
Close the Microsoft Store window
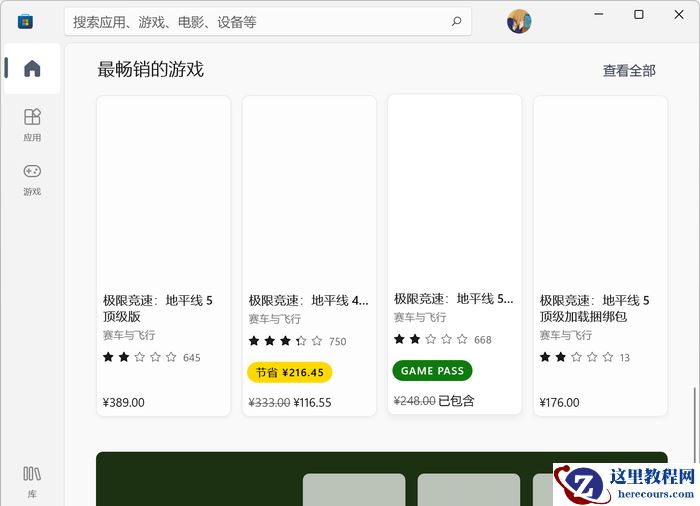pyautogui.click(x=679, y=14)
